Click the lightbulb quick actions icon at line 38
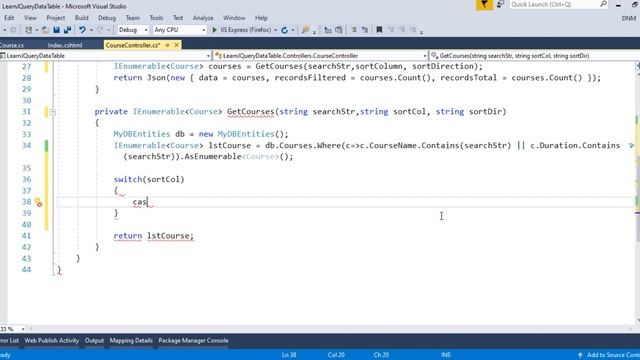The image size is (640, 360). point(38,202)
